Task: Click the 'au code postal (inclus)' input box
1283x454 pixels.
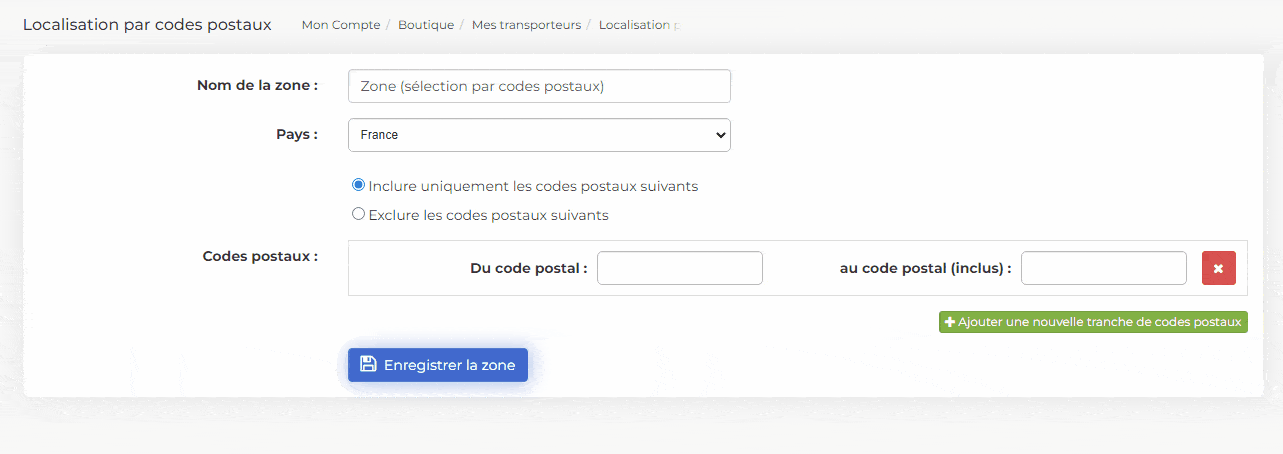Action: coord(1103,268)
